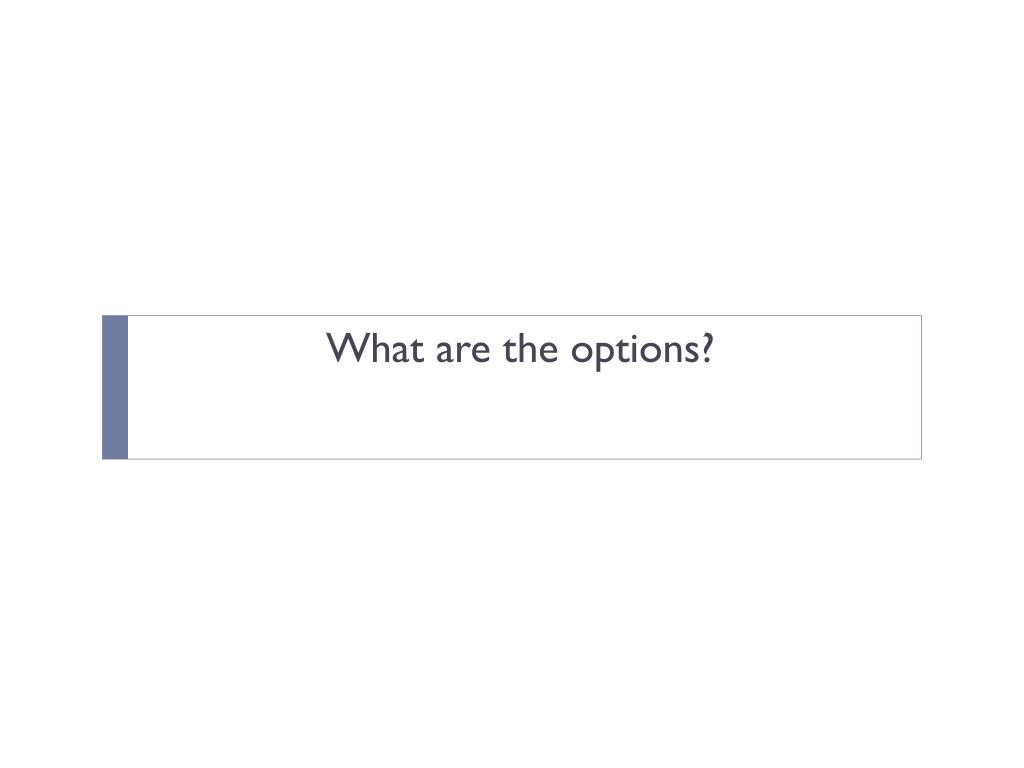Viewport: 1024px width, 768px height.
Task: Click the blank slide area above the title box
Action: 512,157
